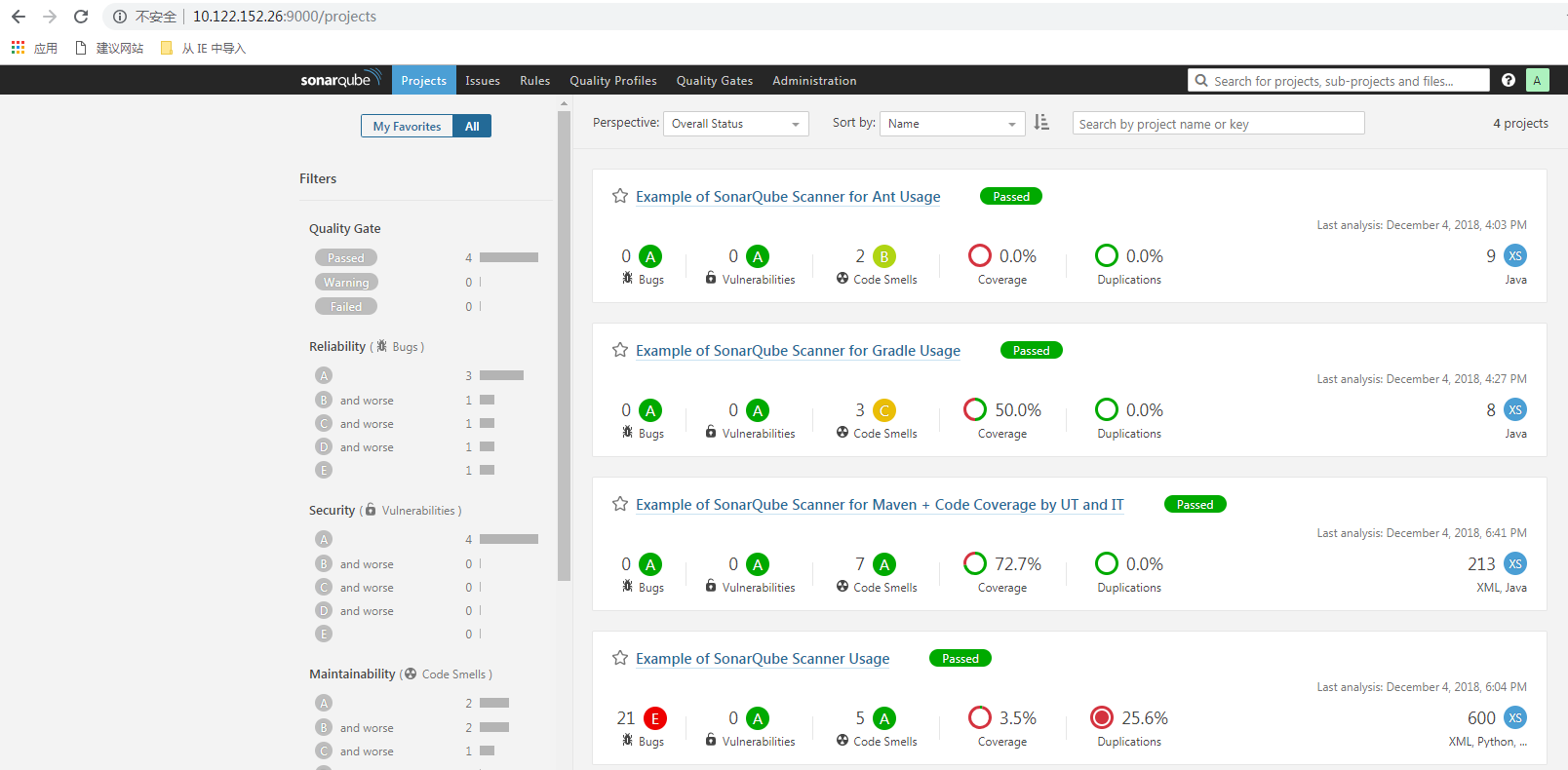Open the Rules tab
Screen dimensions: 1568x770
tap(534, 80)
